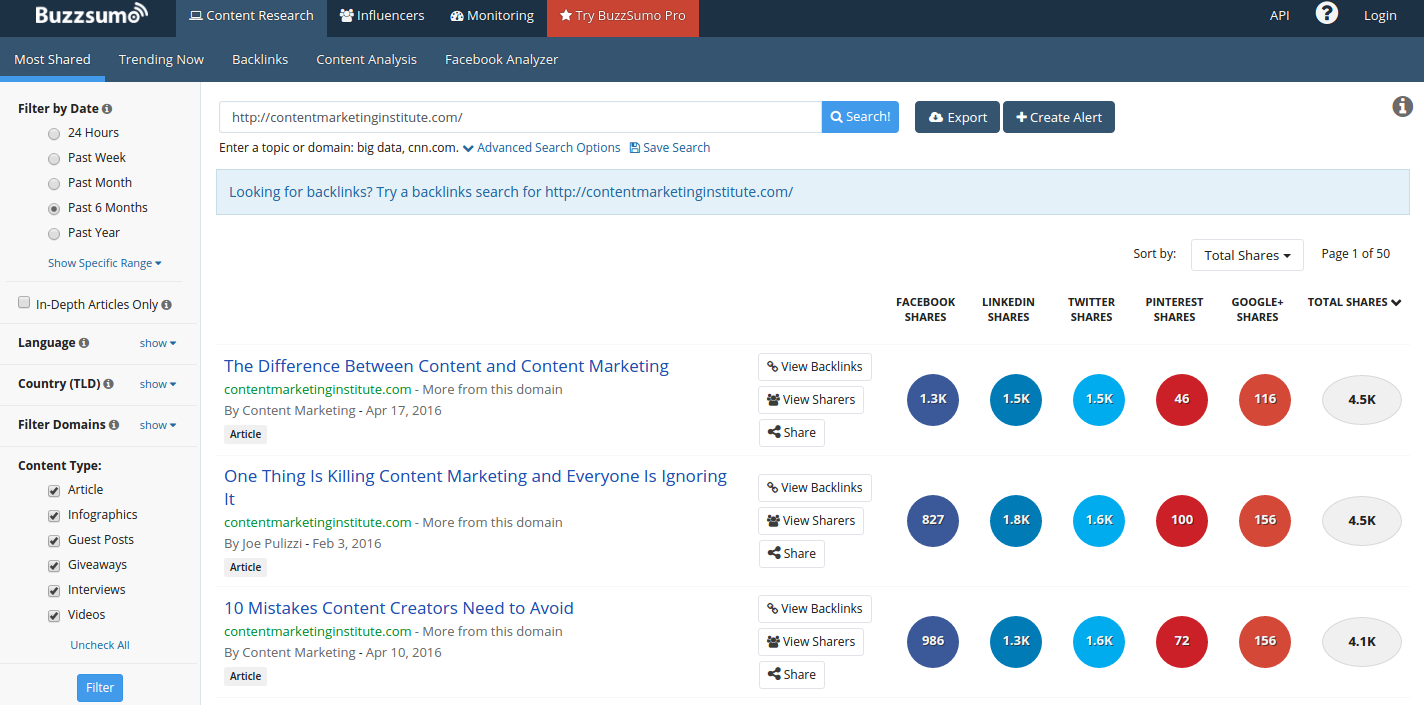The width and height of the screenshot is (1424, 705).
Task: Click Facebook shares 827 circle
Action: (933, 520)
